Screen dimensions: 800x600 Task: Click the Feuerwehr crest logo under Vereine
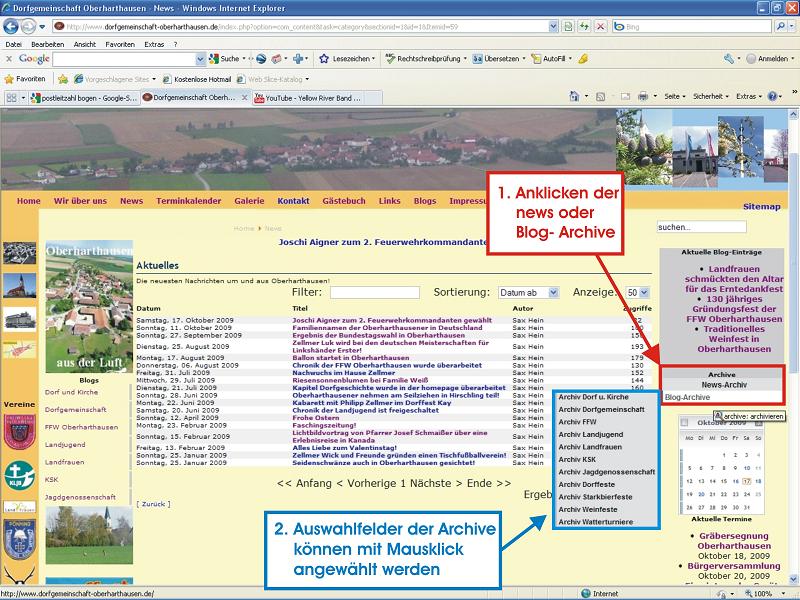tap(19, 432)
